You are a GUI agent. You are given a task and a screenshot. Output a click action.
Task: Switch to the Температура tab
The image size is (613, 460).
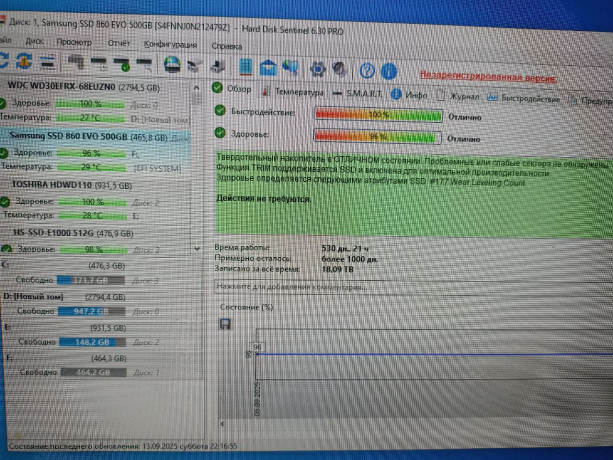pyautogui.click(x=293, y=92)
